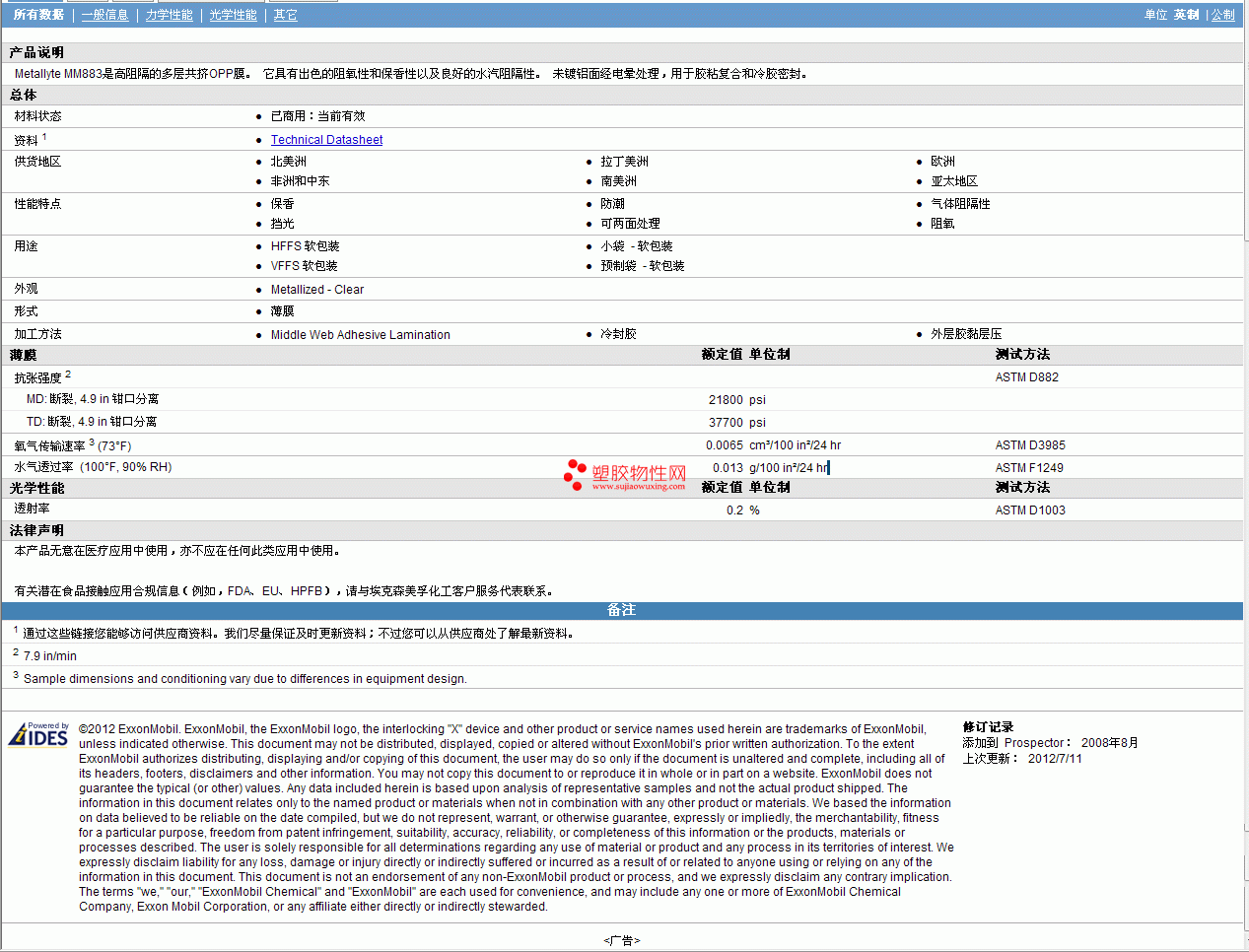Image resolution: width=1249 pixels, height=952 pixels.
Task: Click Middle Web Adhesive Lamination entry
Action: pyautogui.click(x=361, y=335)
